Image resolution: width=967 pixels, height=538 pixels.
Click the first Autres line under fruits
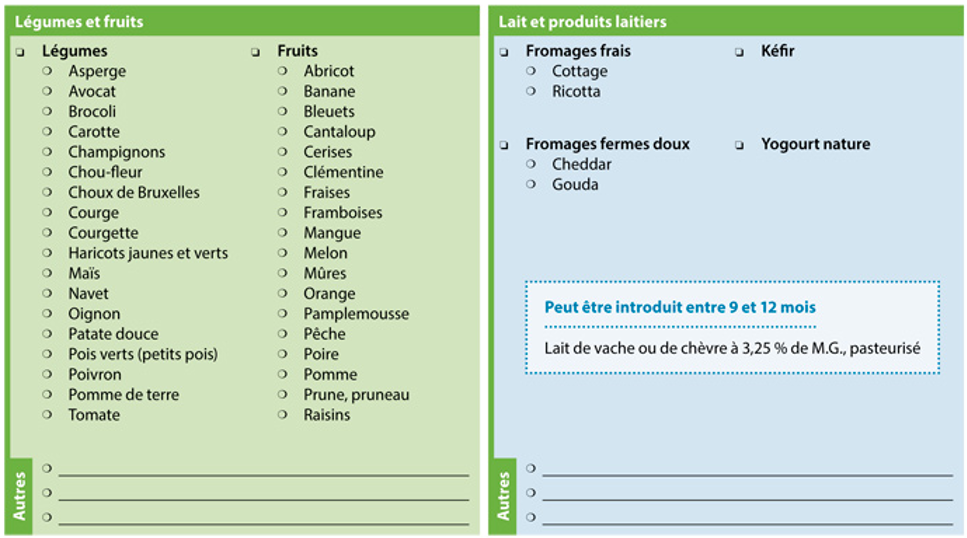pos(264,470)
